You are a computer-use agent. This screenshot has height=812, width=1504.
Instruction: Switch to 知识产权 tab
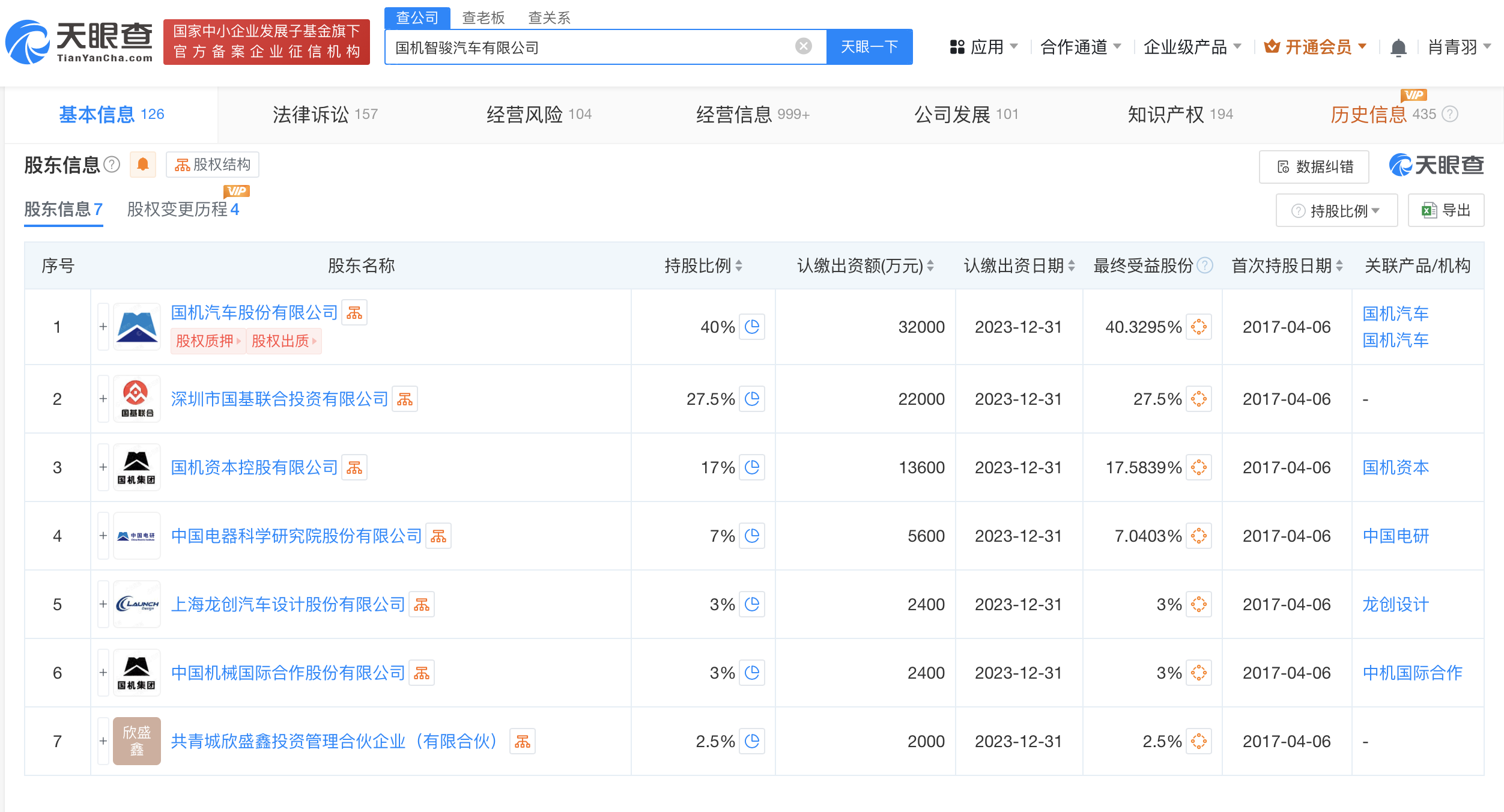[1180, 114]
